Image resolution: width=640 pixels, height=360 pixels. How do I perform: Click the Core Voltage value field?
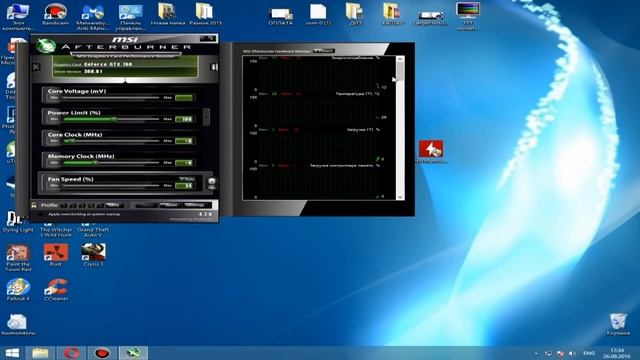(x=184, y=98)
